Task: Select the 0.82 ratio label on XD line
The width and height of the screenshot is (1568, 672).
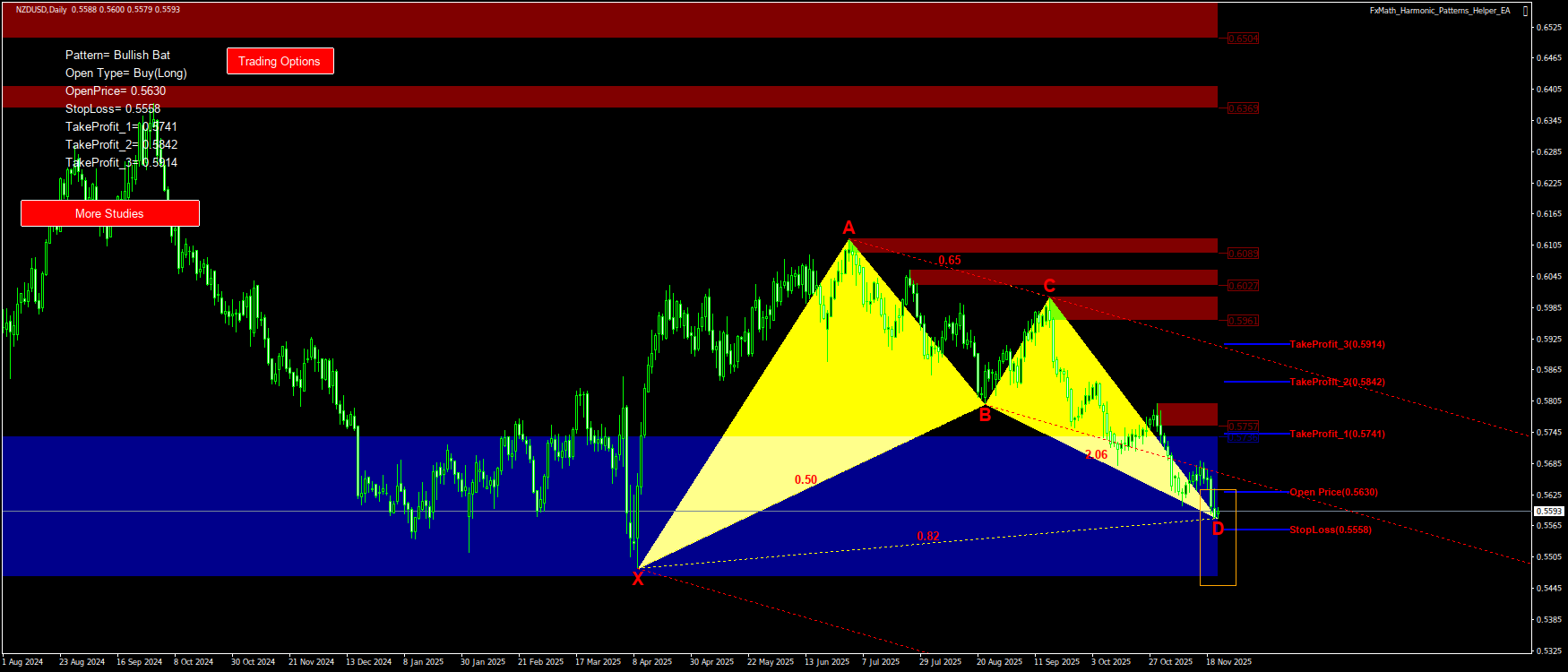Action: 927,536
